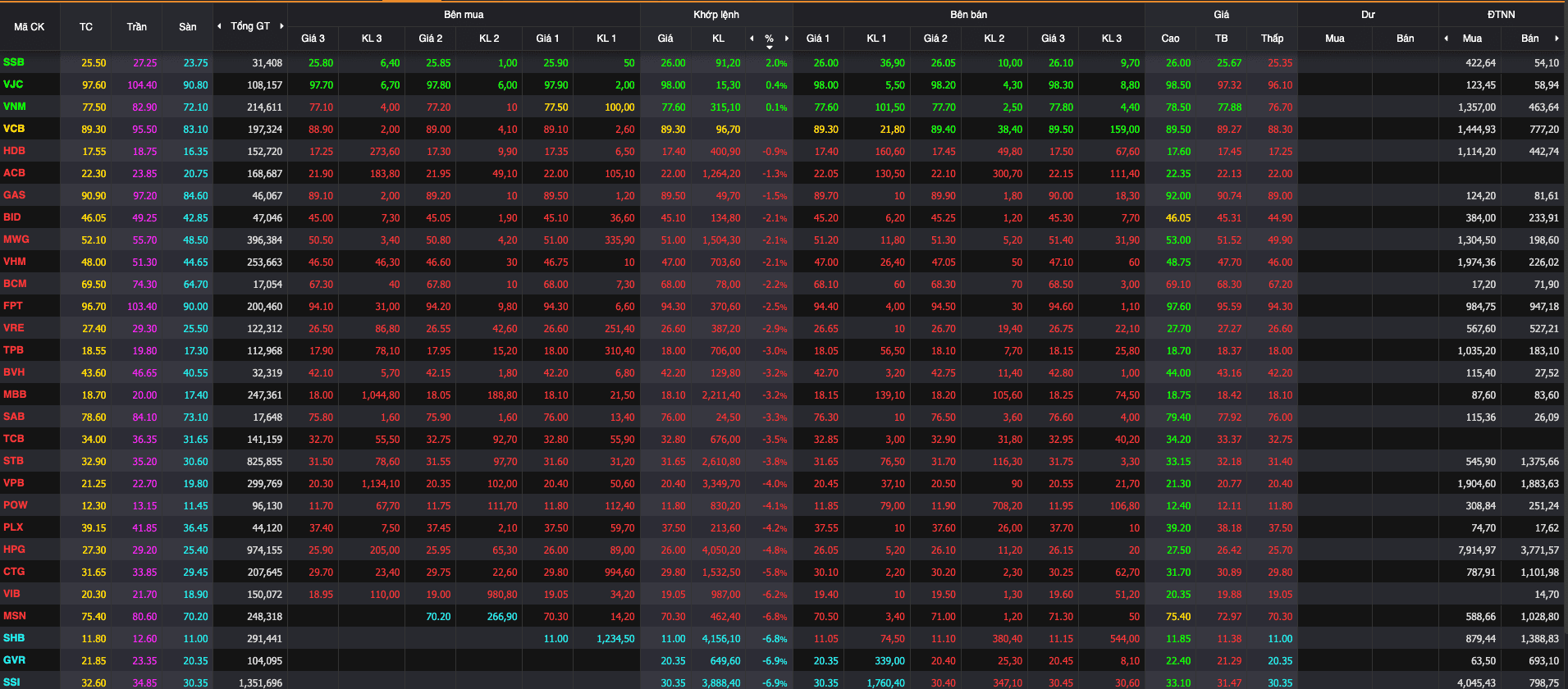The width and height of the screenshot is (1568, 689).
Task: Open MSN ticker symbol
Action: click(15, 616)
